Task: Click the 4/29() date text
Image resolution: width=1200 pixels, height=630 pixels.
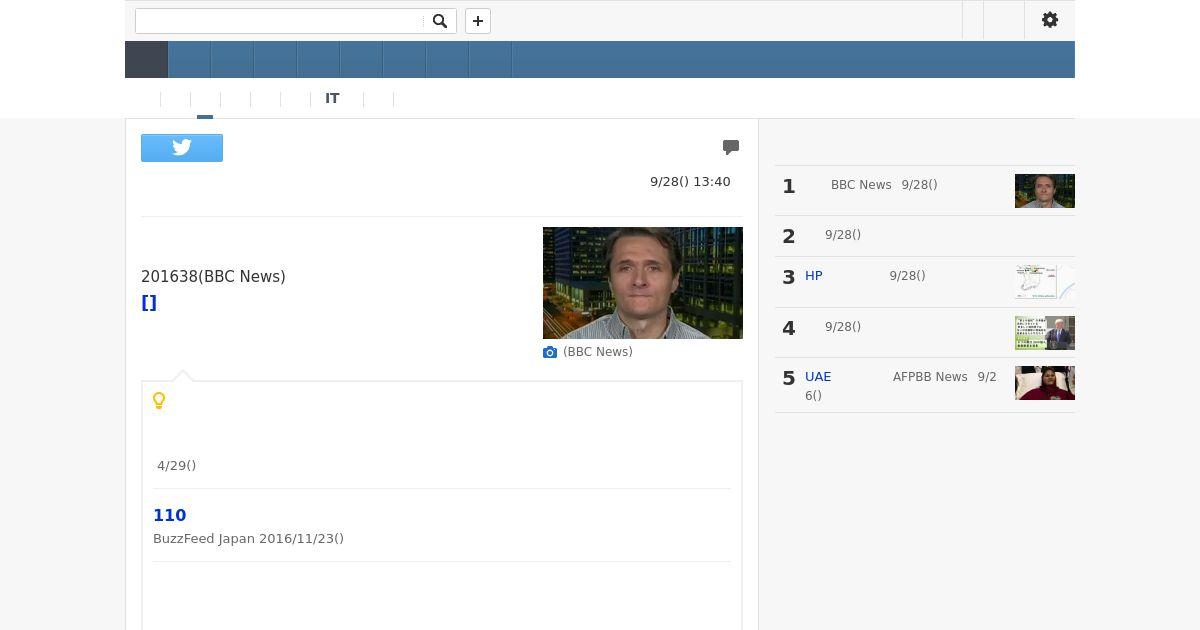Action: tap(177, 466)
